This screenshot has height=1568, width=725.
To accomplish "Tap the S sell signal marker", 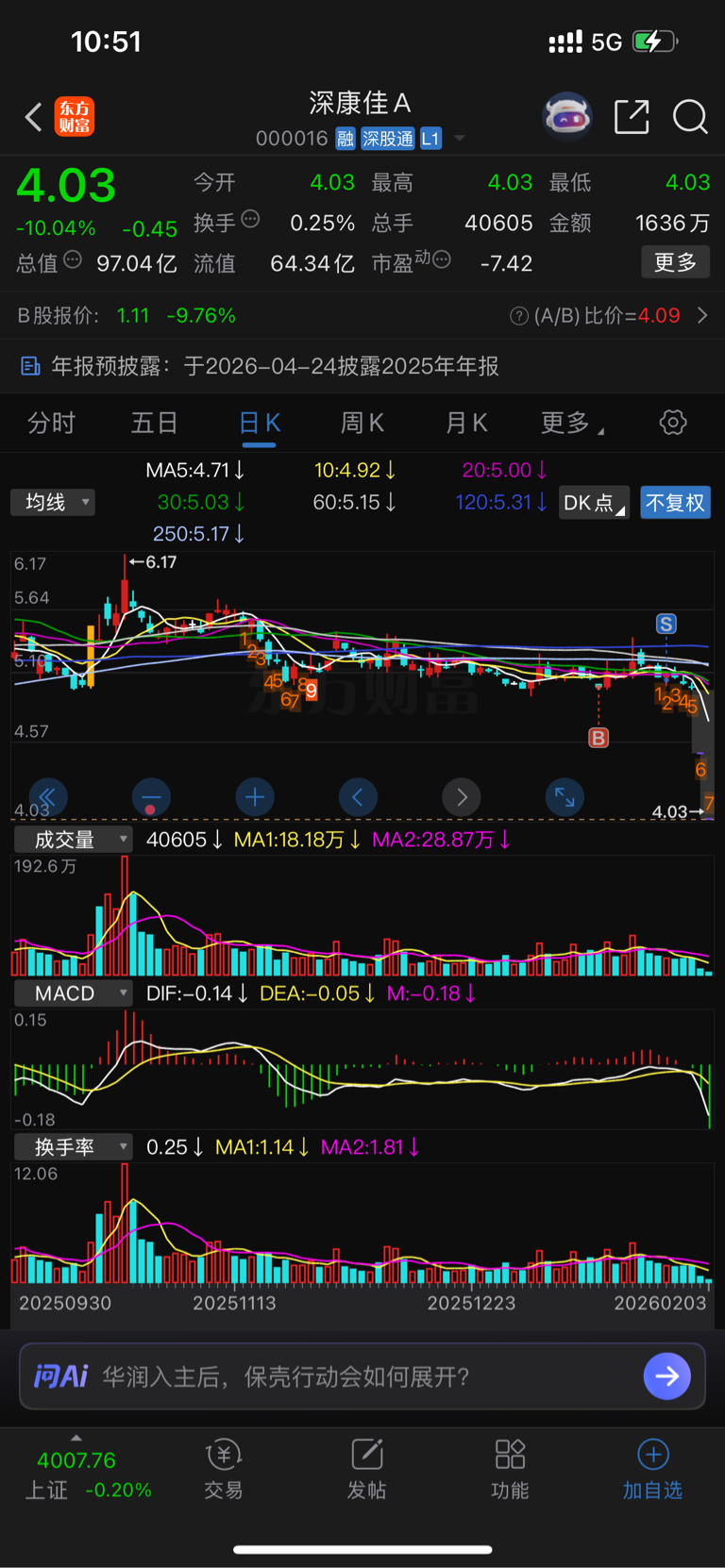I will click(666, 624).
